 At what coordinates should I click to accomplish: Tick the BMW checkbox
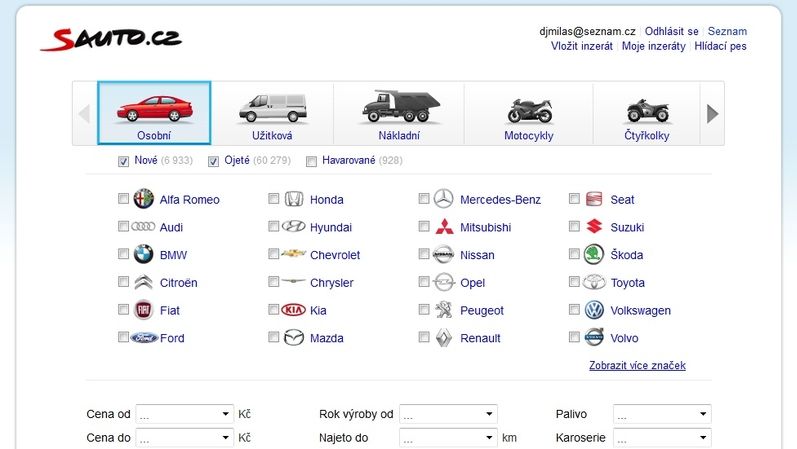[x=124, y=253]
